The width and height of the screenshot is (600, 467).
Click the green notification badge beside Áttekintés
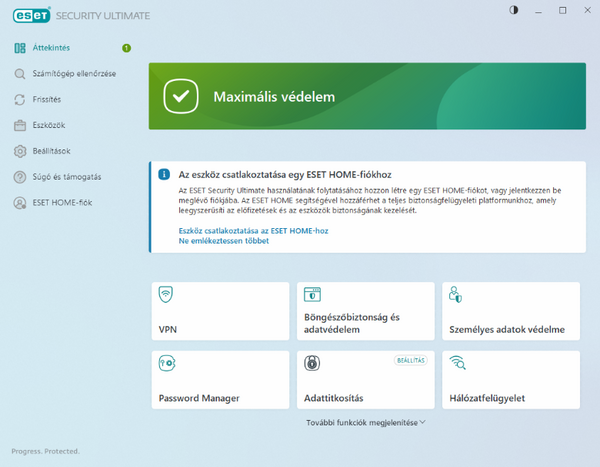127,48
